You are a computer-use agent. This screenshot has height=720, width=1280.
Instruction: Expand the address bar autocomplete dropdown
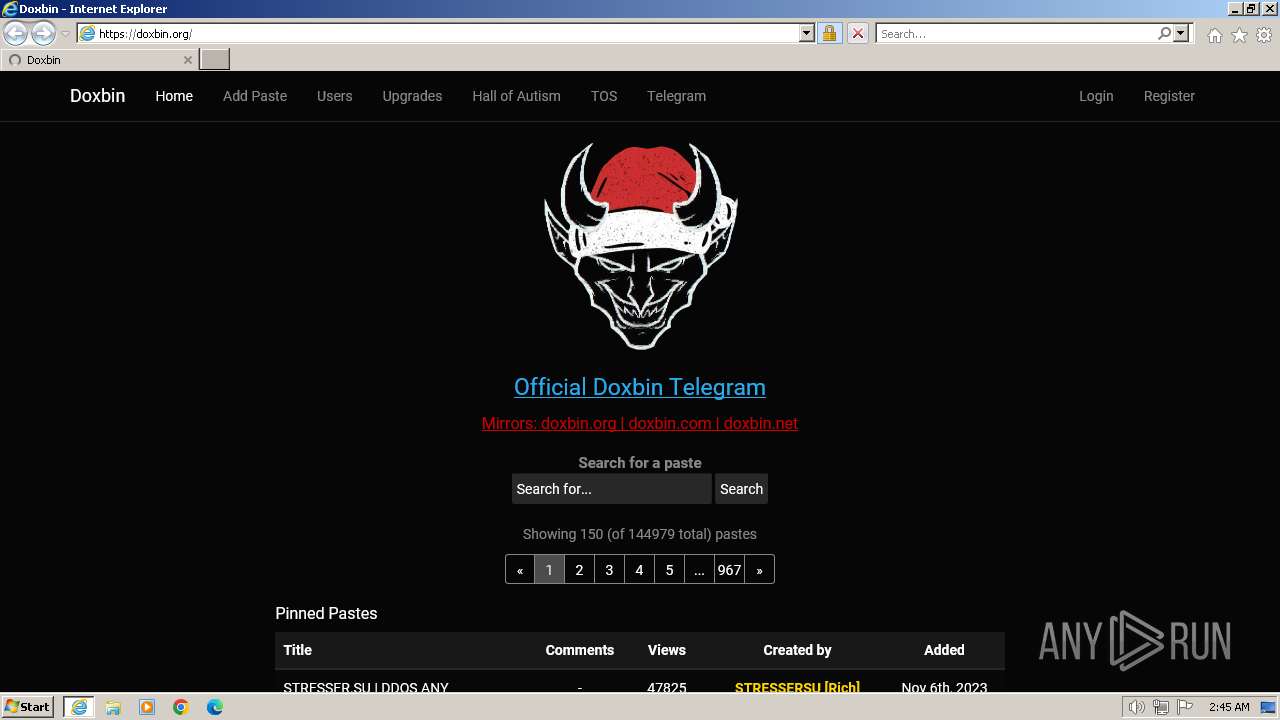click(x=807, y=34)
